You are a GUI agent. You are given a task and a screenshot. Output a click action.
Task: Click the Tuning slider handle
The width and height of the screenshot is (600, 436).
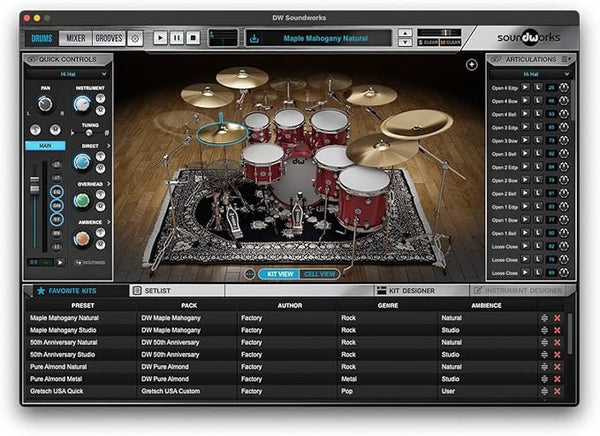click(x=89, y=133)
